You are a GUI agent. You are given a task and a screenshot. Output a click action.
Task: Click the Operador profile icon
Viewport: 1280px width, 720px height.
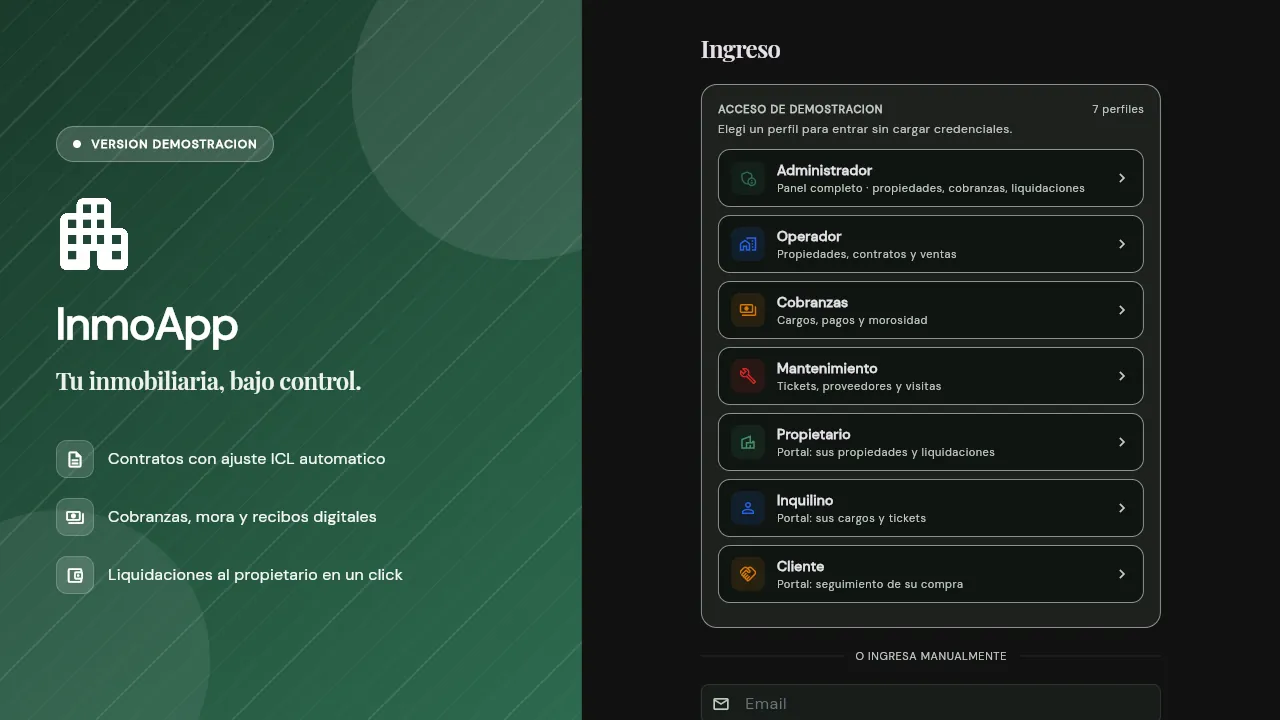click(748, 244)
